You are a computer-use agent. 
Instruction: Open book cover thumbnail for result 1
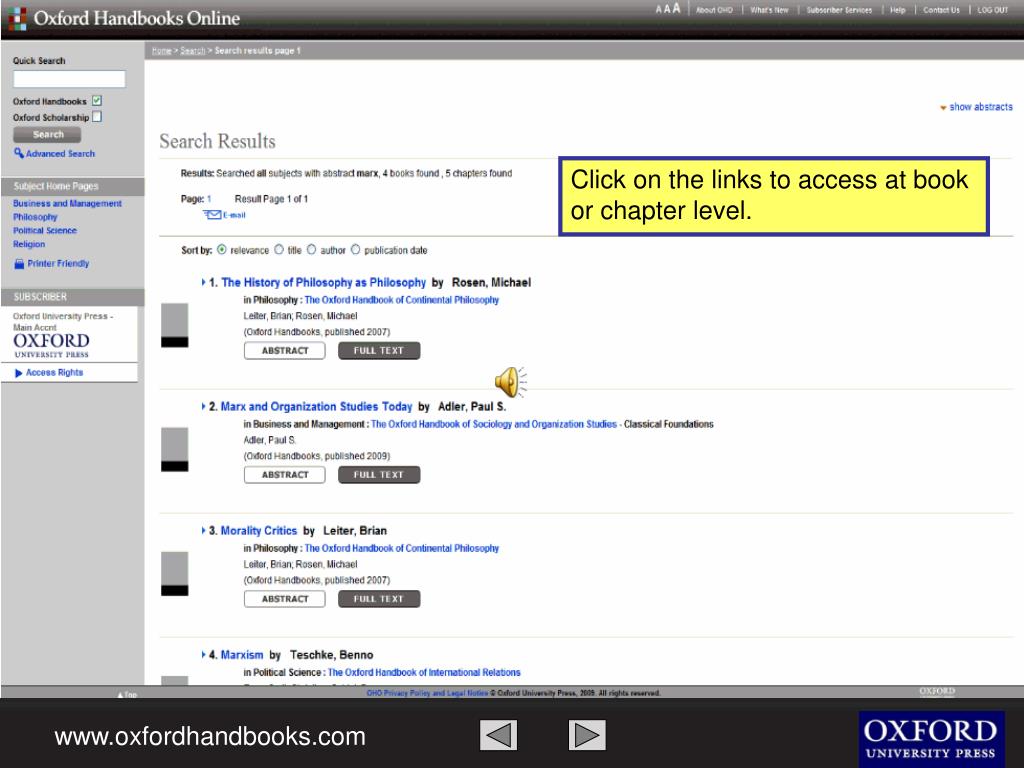tap(174, 325)
